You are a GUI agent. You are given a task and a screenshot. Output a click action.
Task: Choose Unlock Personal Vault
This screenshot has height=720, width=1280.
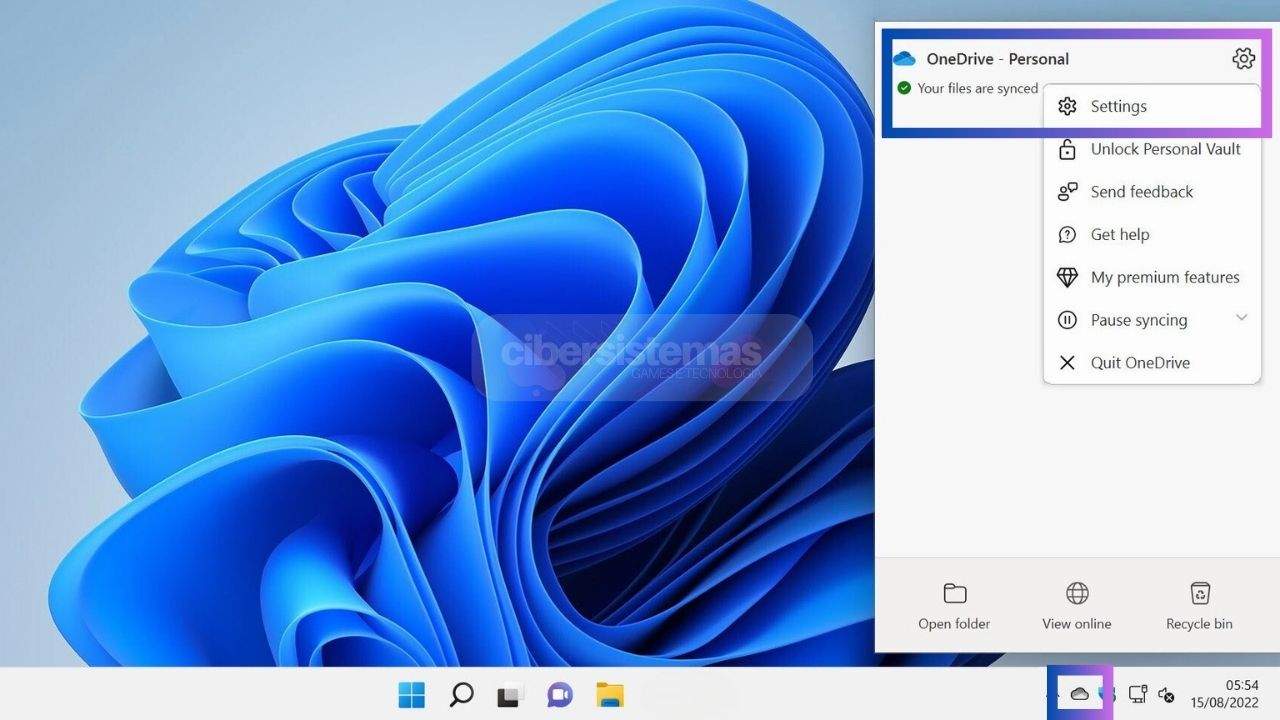click(x=1151, y=149)
